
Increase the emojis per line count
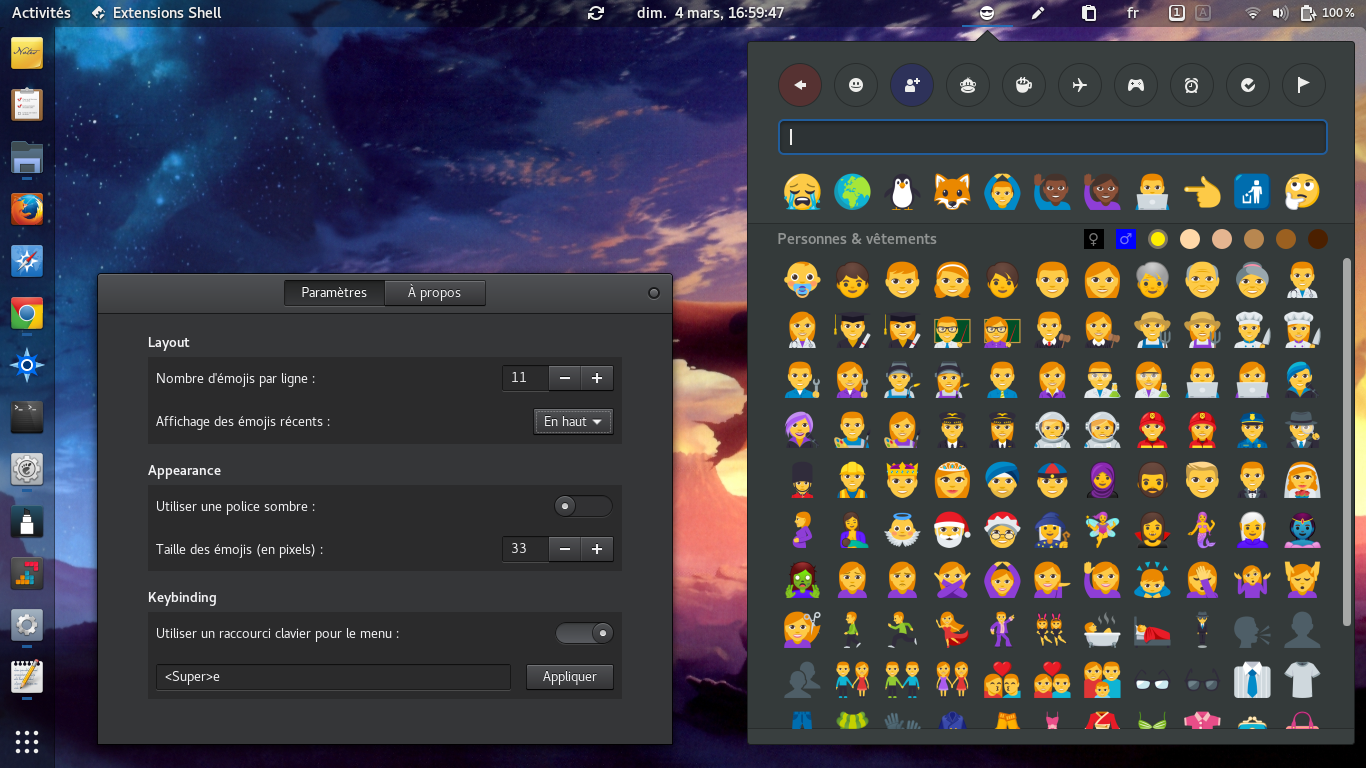[597, 378]
